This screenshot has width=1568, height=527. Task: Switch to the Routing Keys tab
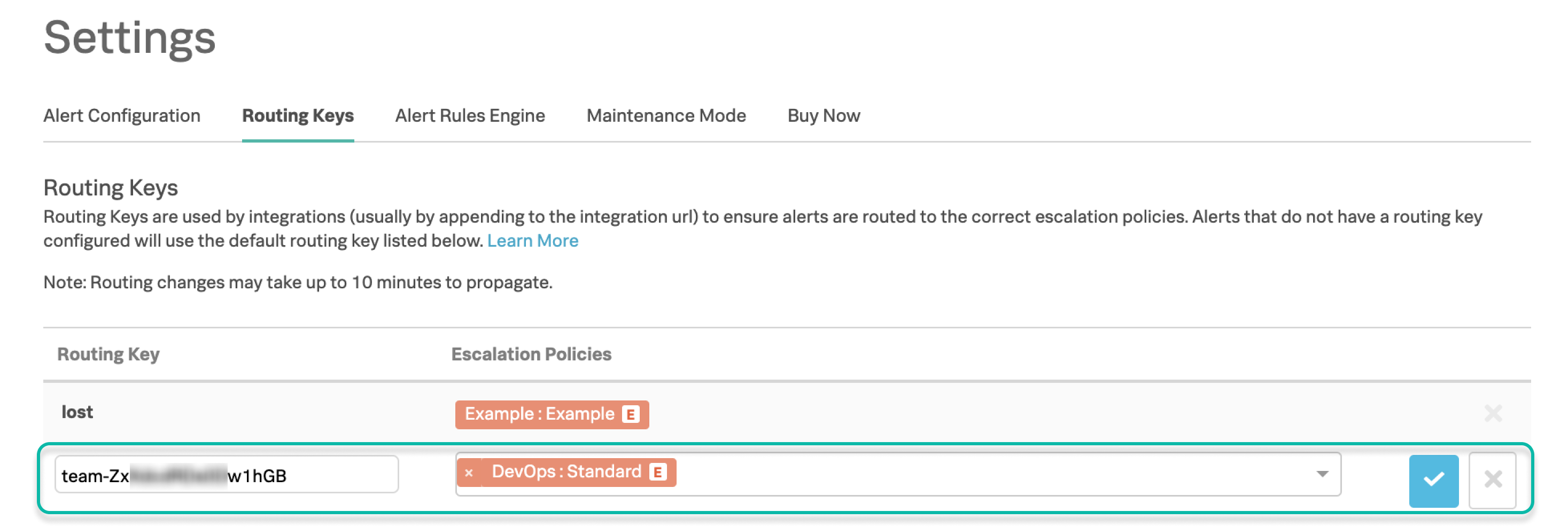(x=298, y=115)
